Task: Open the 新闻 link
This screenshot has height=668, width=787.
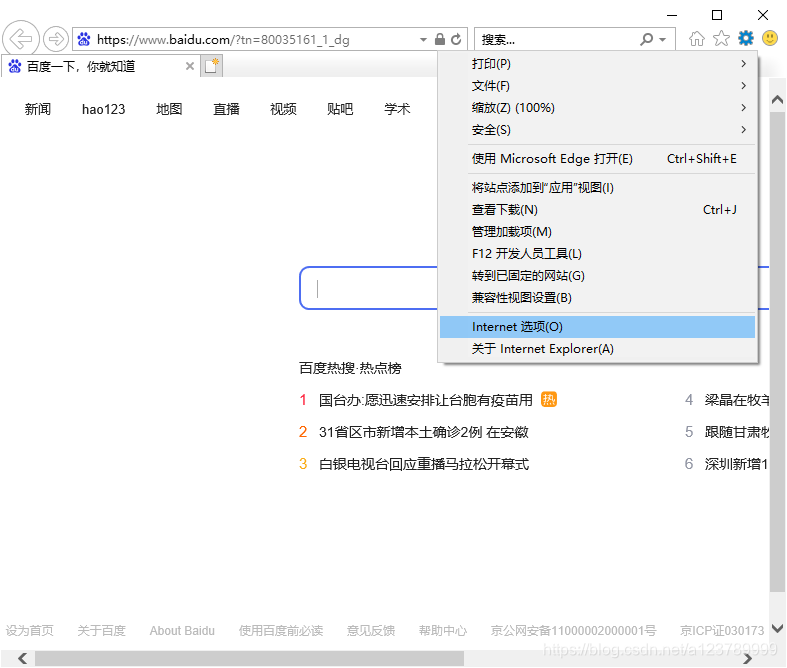Action: tap(38, 109)
